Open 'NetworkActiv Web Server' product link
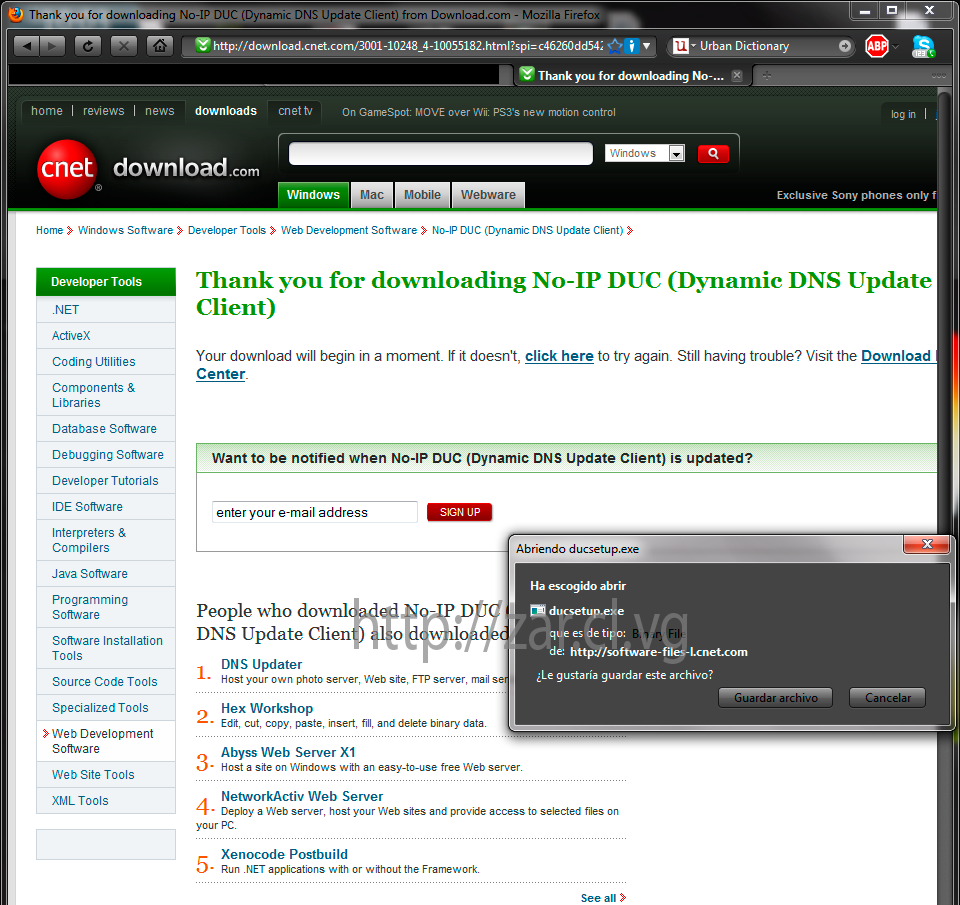960x905 pixels. pos(302,797)
